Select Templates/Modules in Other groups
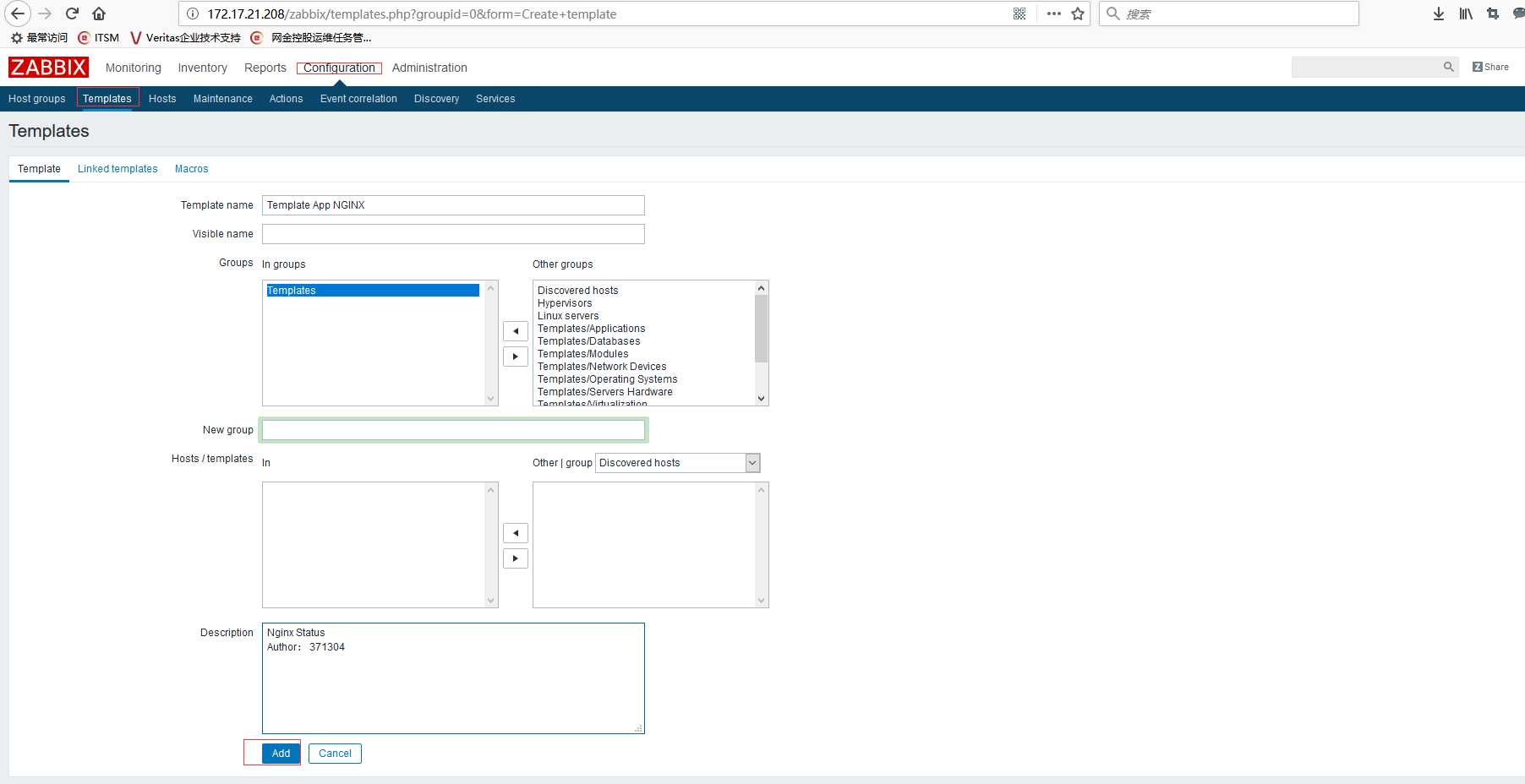The width and height of the screenshot is (1525, 784). click(583, 354)
